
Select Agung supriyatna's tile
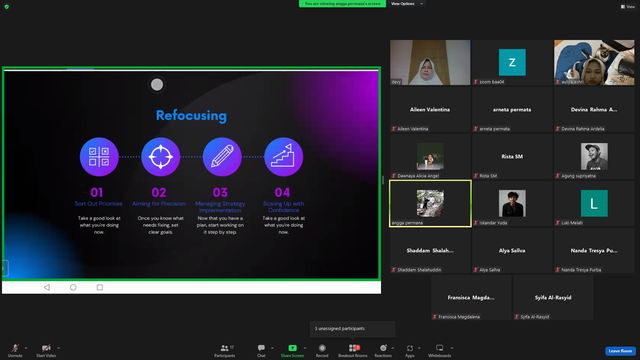[594, 156]
